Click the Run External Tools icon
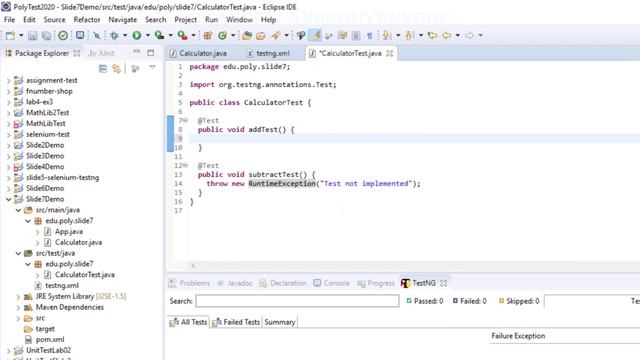 (182, 36)
